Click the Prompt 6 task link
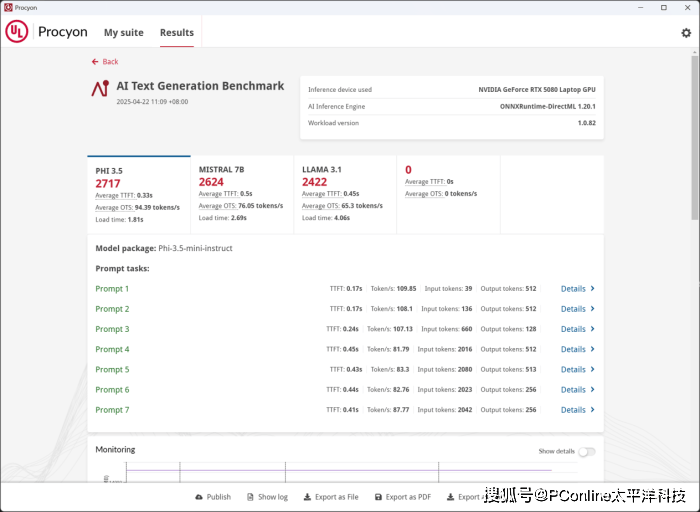The width and height of the screenshot is (700, 512). point(112,390)
